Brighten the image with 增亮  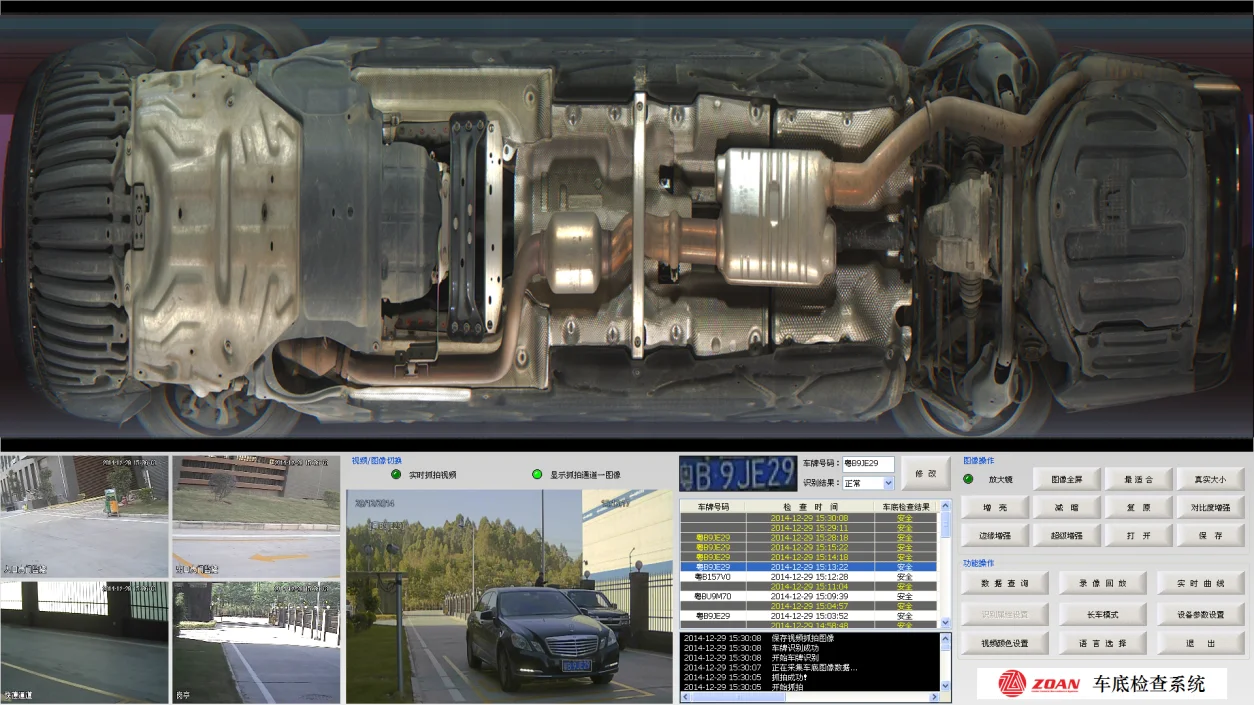tap(995, 507)
